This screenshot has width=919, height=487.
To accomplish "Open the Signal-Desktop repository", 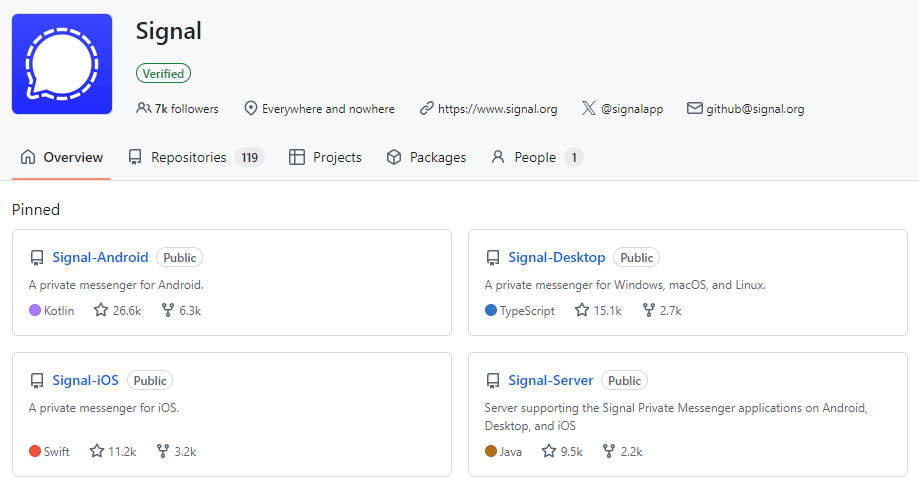I will tap(557, 257).
